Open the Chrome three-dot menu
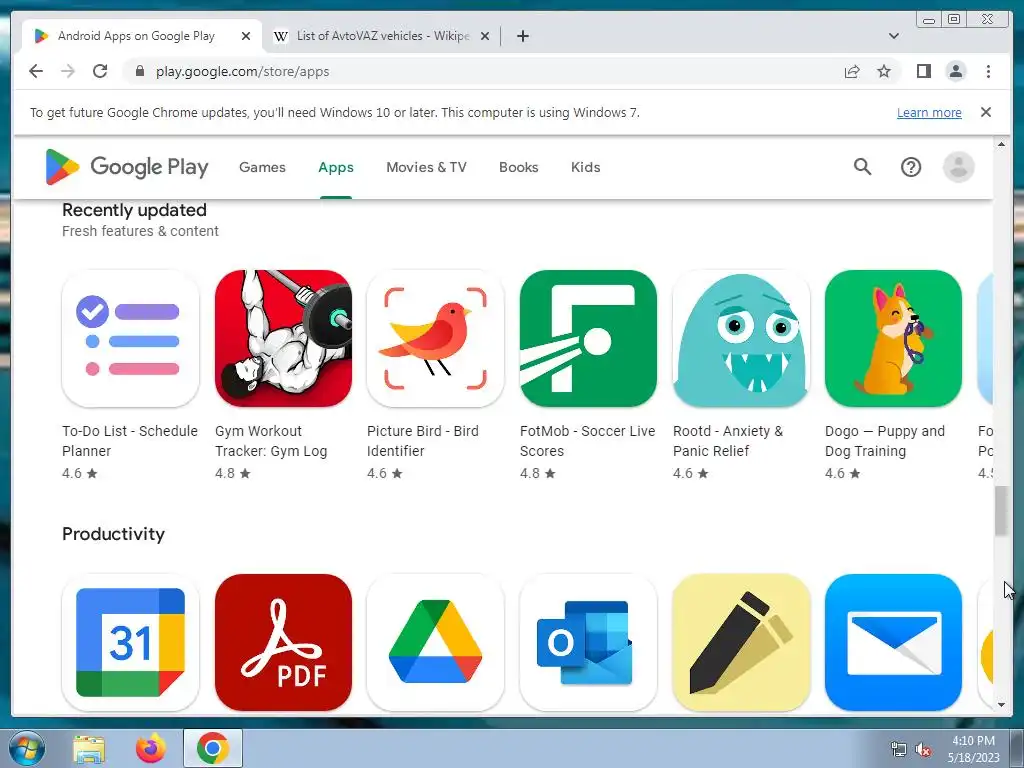This screenshot has width=1024, height=768. pyautogui.click(x=988, y=71)
